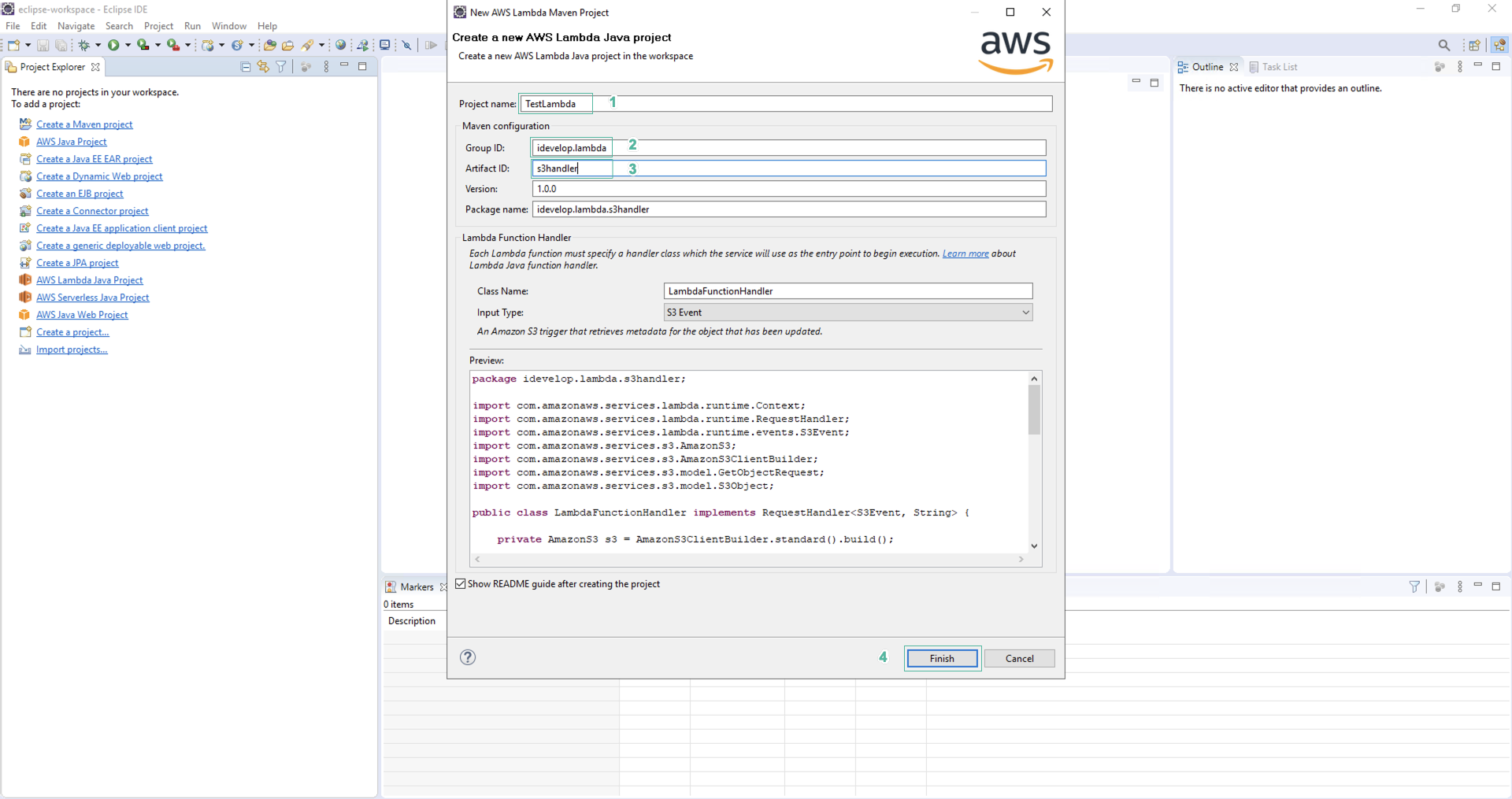The width and height of the screenshot is (1512, 799).
Task: Click AWS Serverless Java Project link
Action: click(x=92, y=298)
